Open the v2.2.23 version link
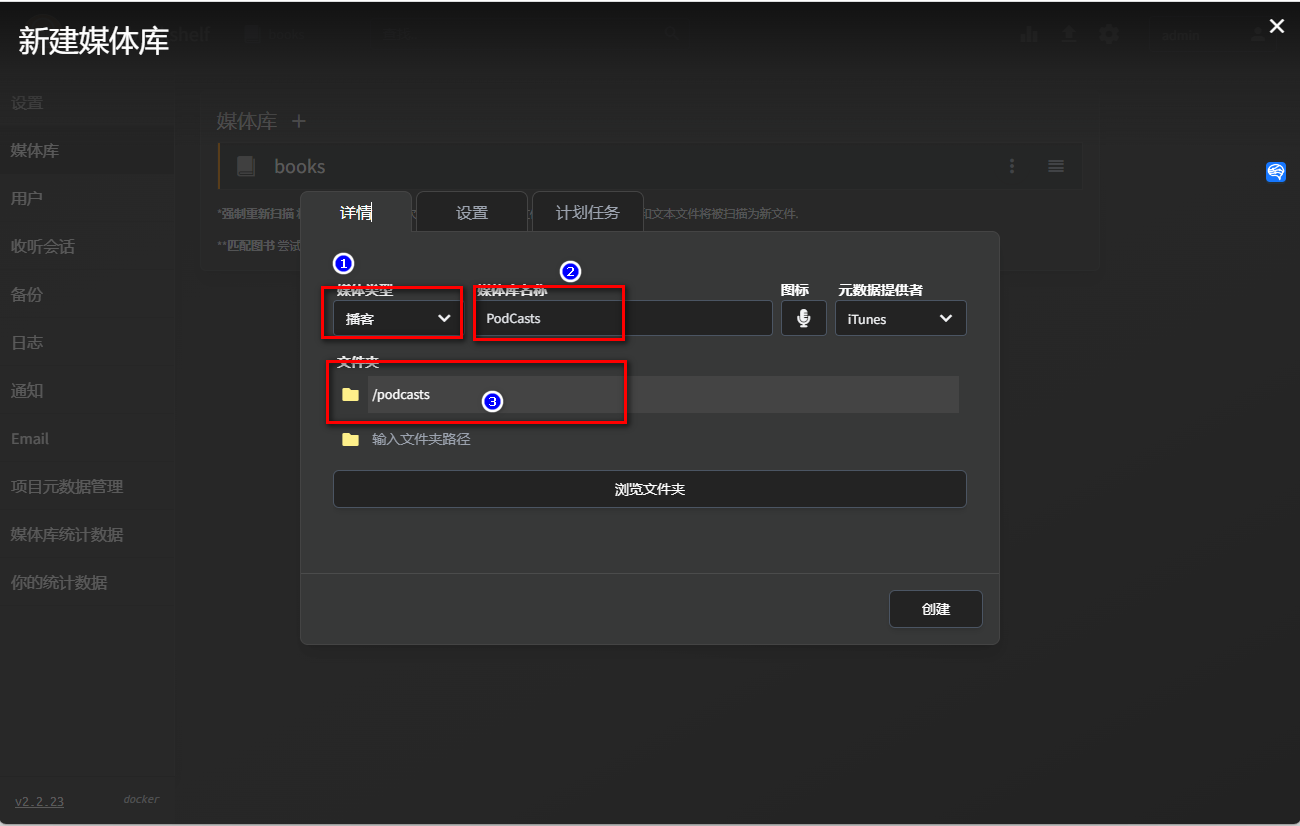Image resolution: width=1300 pixels, height=826 pixels. pos(39,801)
